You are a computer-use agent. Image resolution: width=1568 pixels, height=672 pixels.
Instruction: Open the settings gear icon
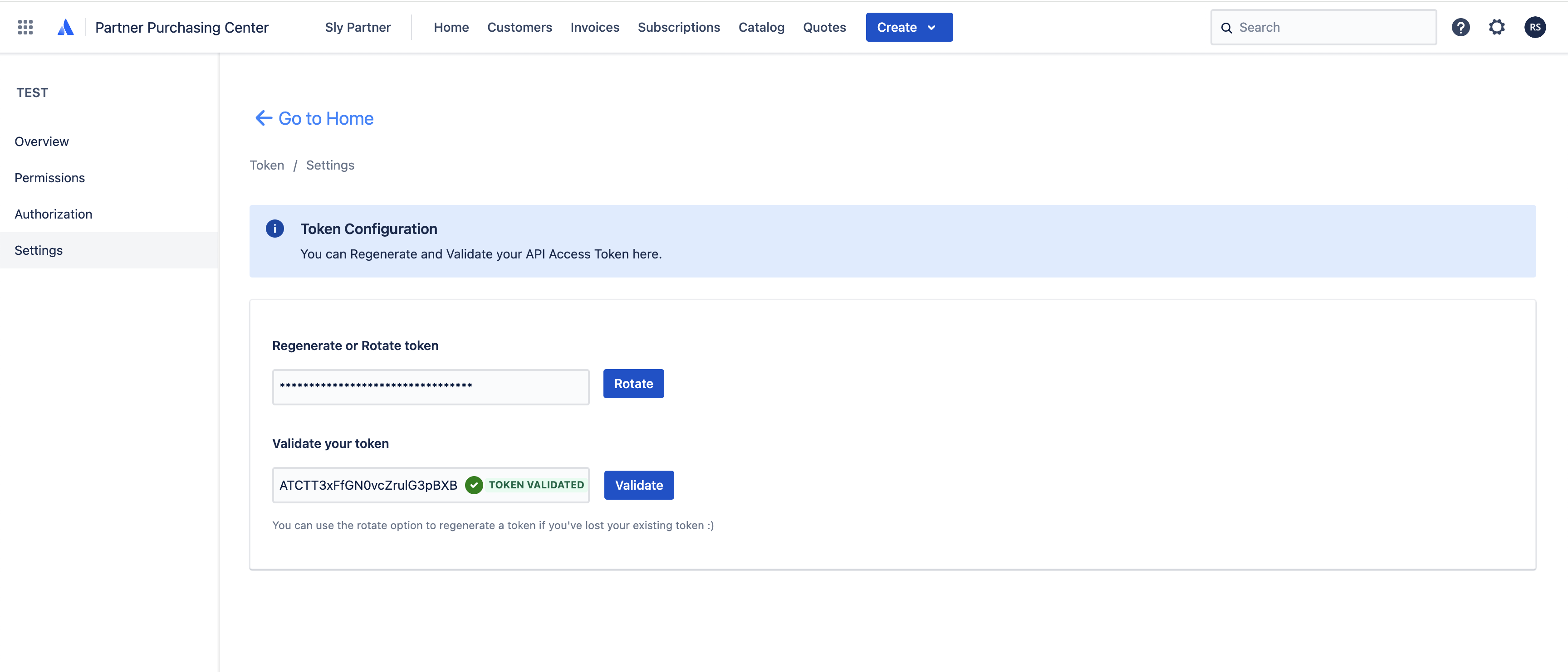coord(1496,27)
